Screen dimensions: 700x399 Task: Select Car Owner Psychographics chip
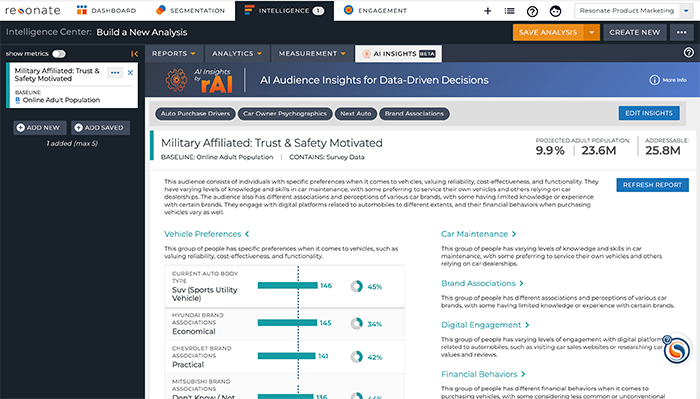pos(285,114)
